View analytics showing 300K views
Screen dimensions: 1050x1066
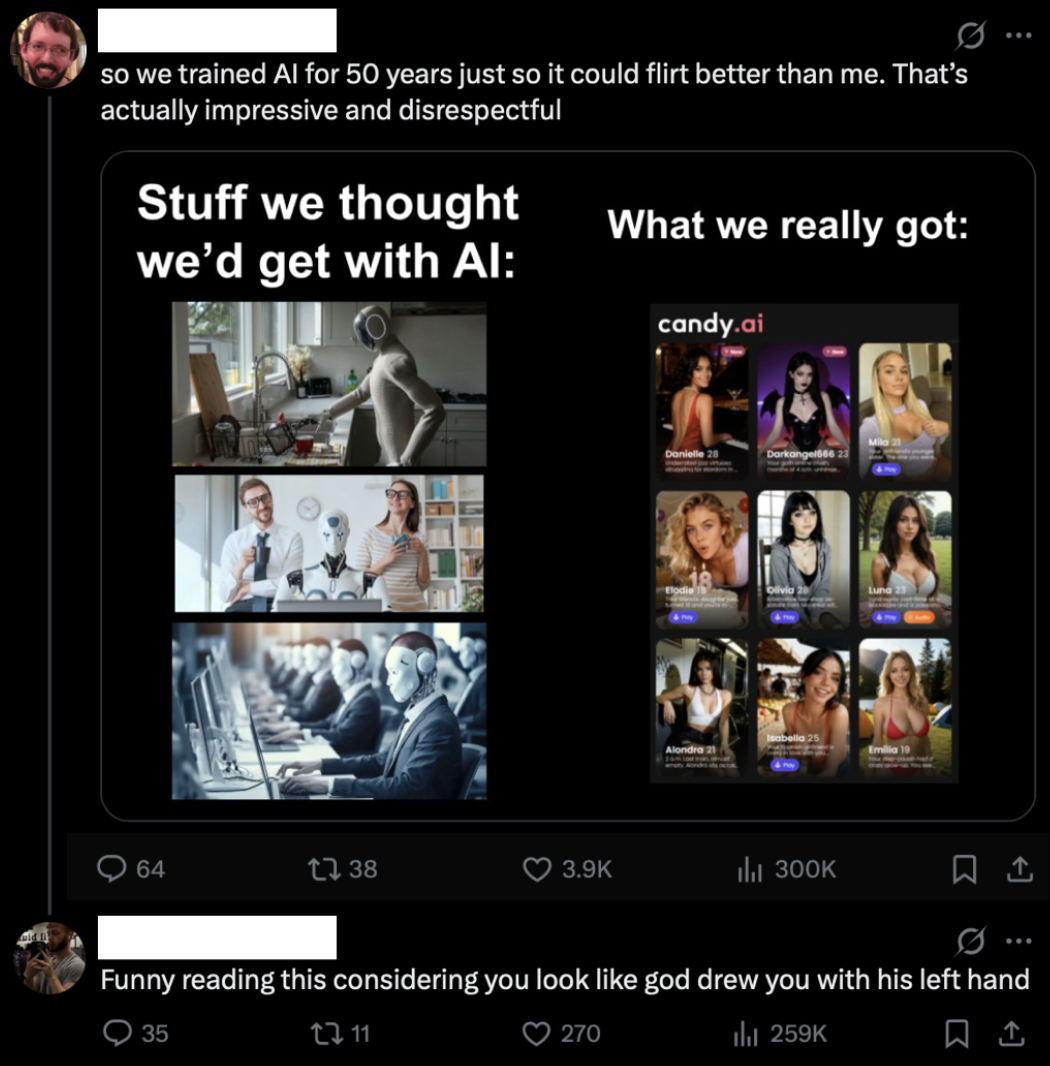tap(750, 868)
